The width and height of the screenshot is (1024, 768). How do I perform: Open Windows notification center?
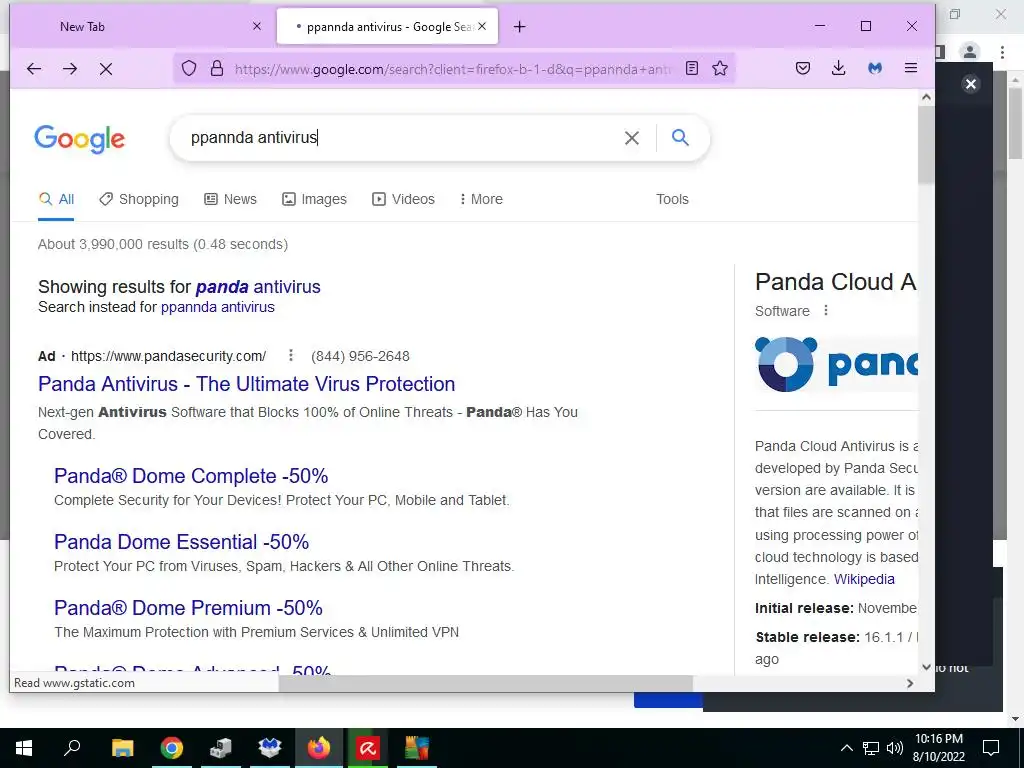click(991, 748)
